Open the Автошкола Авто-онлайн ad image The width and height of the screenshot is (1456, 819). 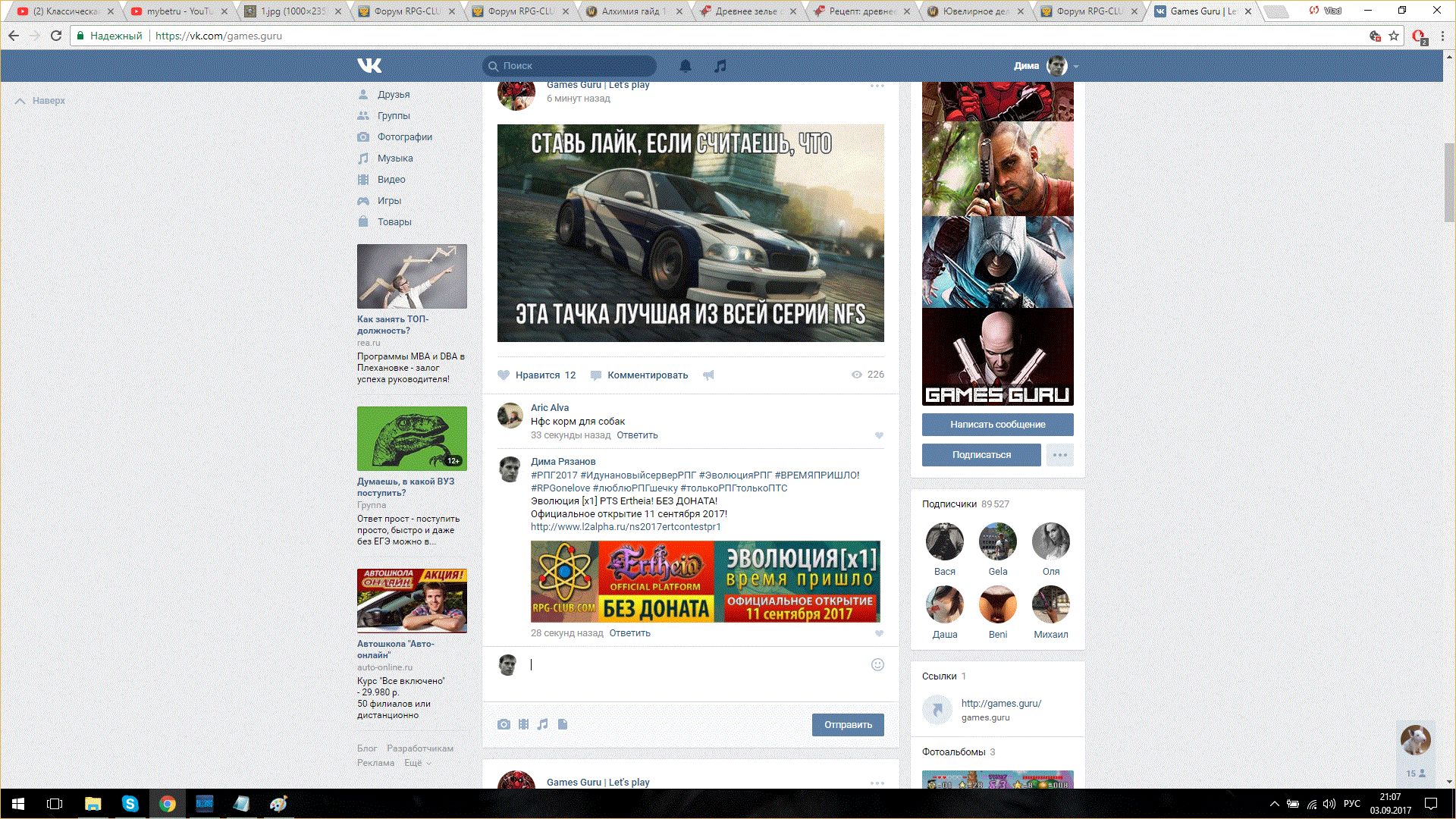tap(412, 601)
